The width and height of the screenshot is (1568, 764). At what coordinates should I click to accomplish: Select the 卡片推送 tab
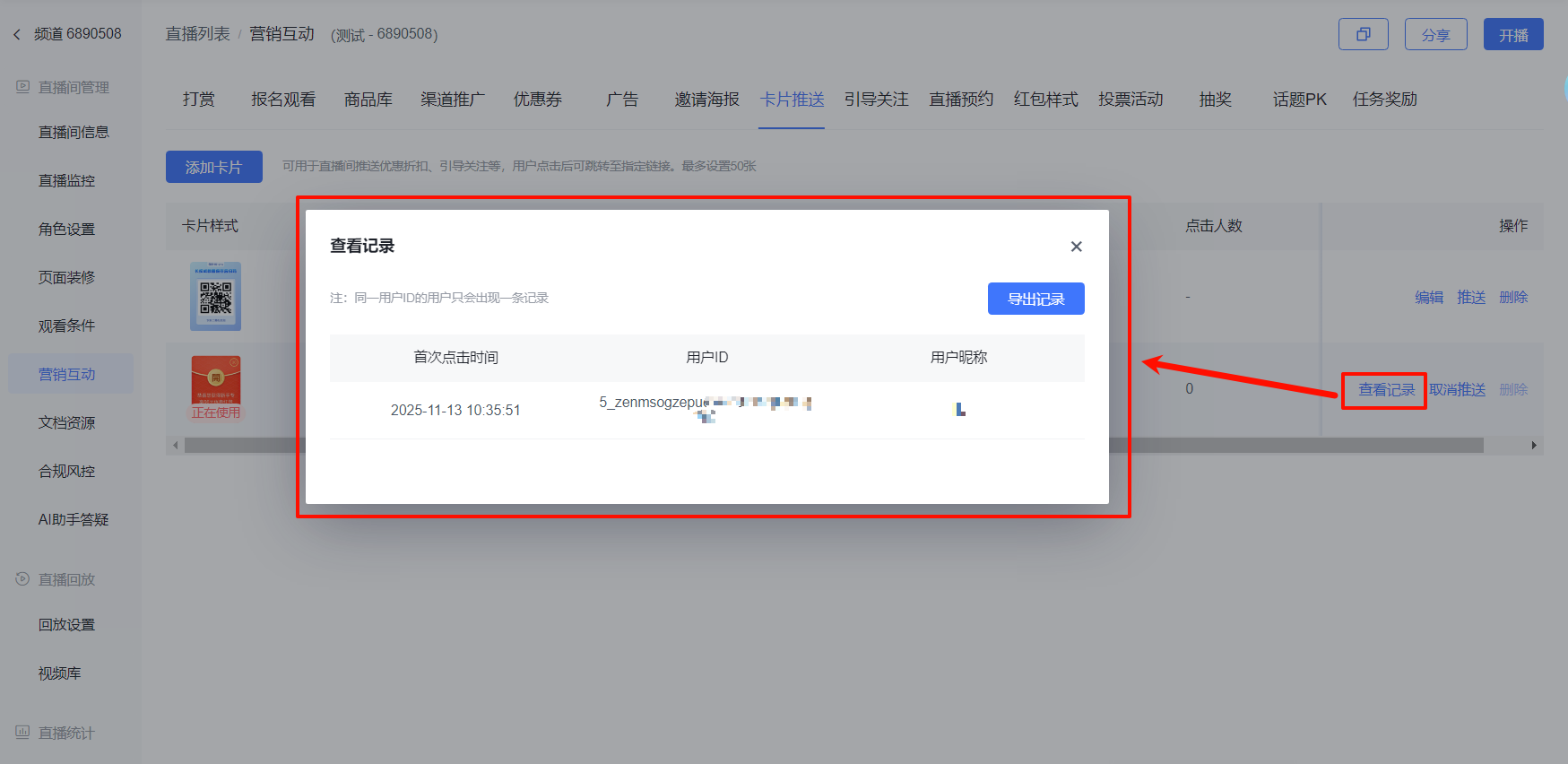[x=792, y=100]
